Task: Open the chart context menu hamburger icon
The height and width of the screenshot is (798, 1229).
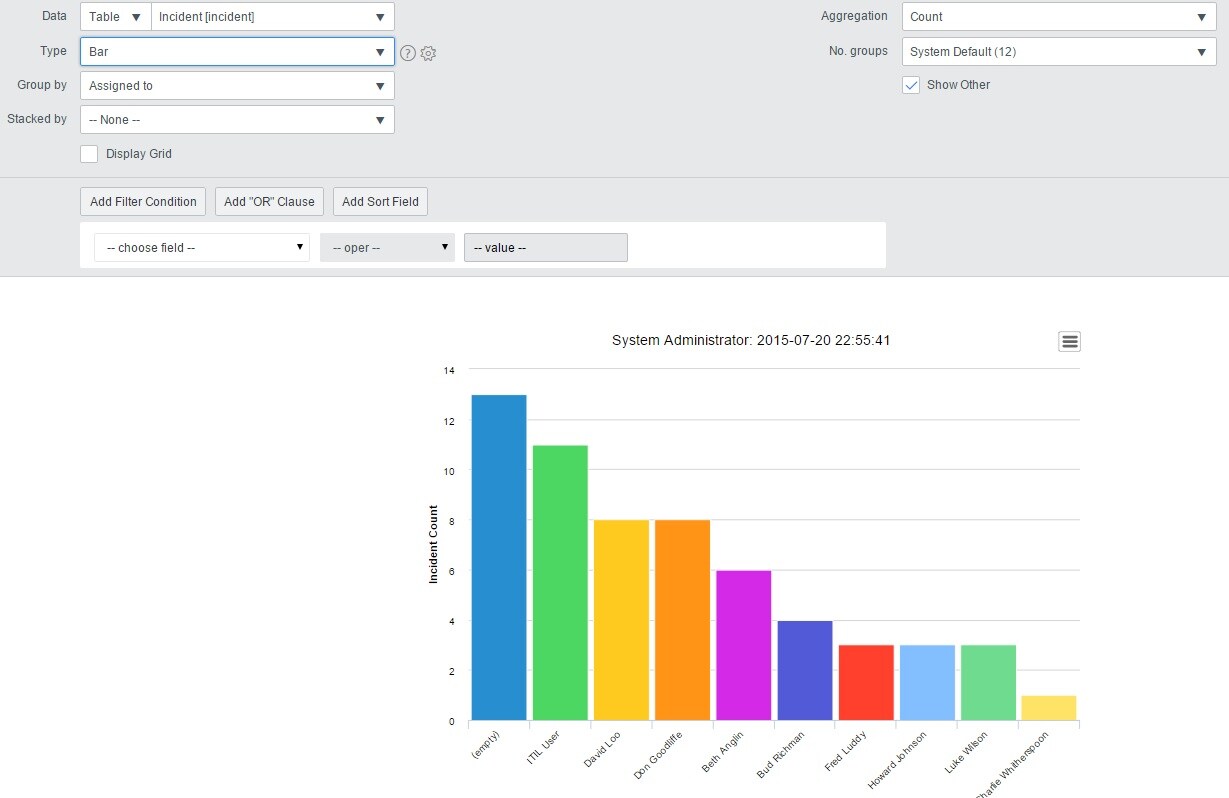Action: [1070, 342]
